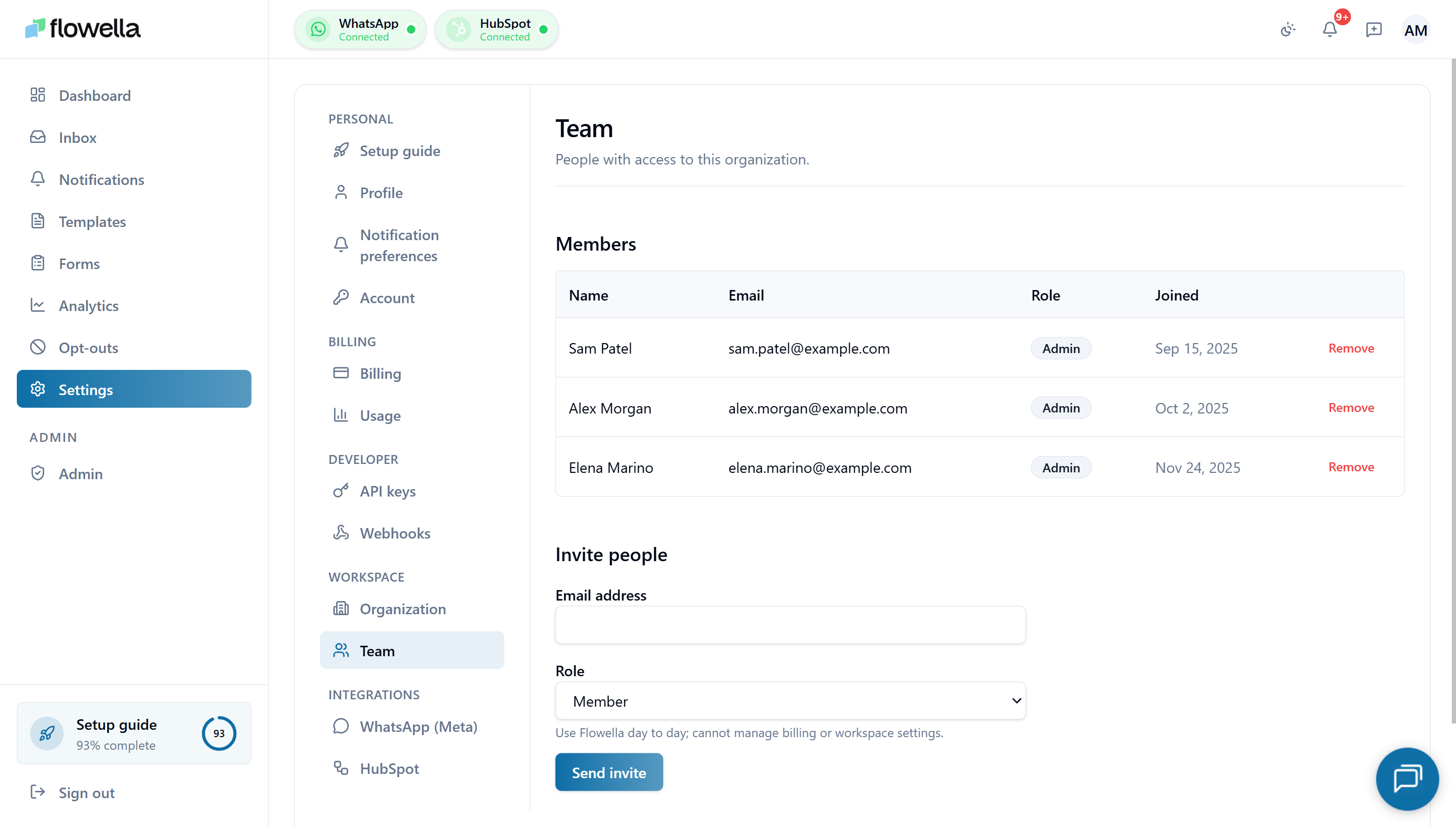
Task: Click the Analytics chart icon
Action: pos(37,305)
